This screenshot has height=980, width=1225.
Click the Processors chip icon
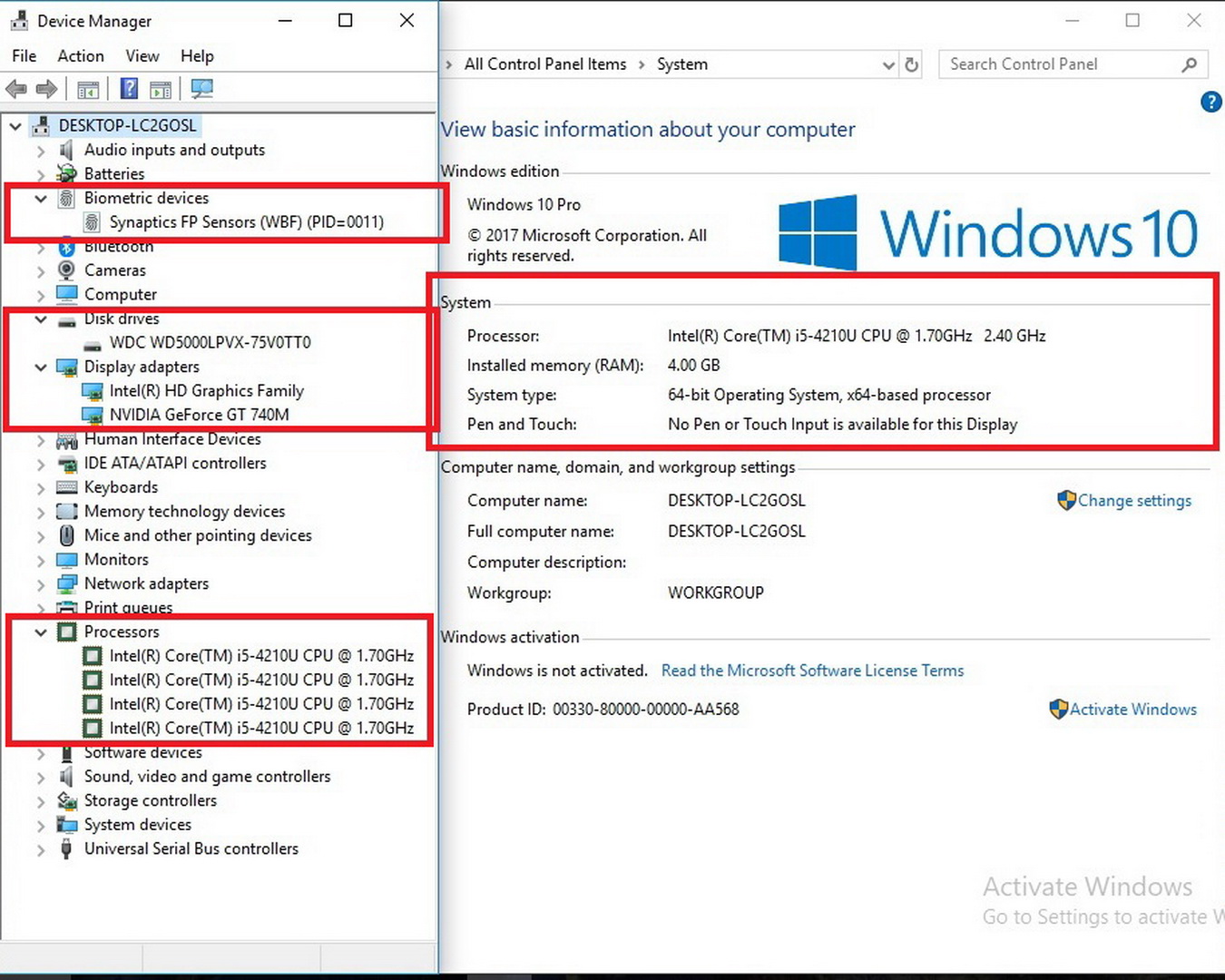point(66,632)
